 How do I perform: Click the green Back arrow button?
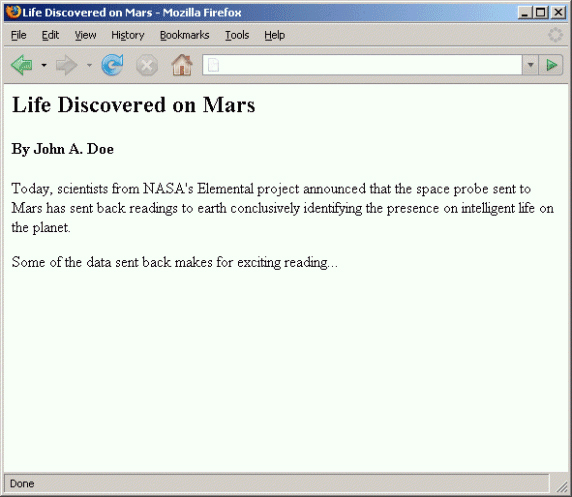pyautogui.click(x=22, y=65)
